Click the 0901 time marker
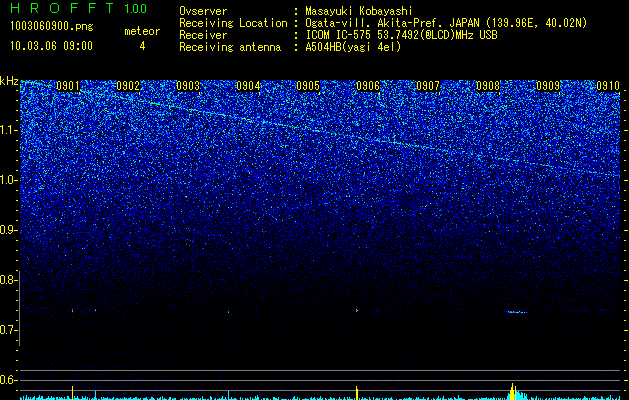Viewport: 629px width, 400px height. [x=68, y=86]
